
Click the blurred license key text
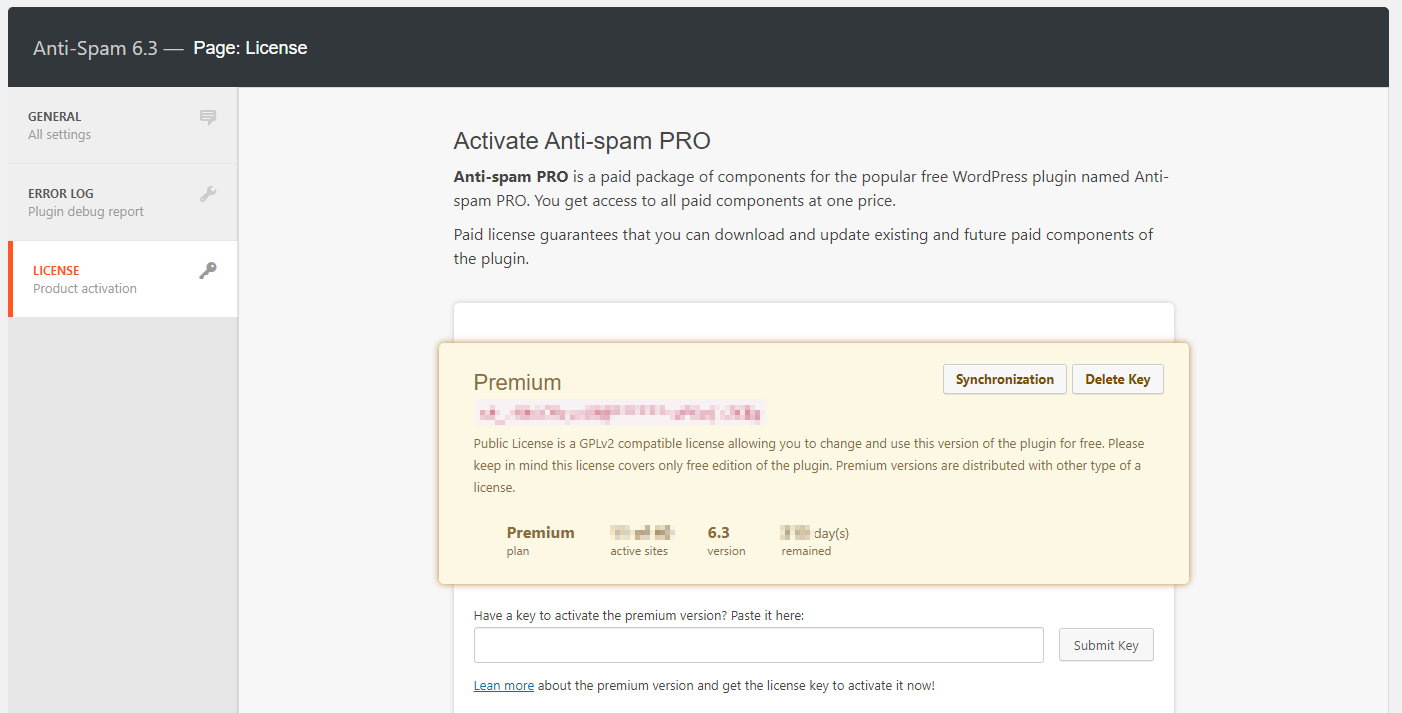[x=619, y=412]
